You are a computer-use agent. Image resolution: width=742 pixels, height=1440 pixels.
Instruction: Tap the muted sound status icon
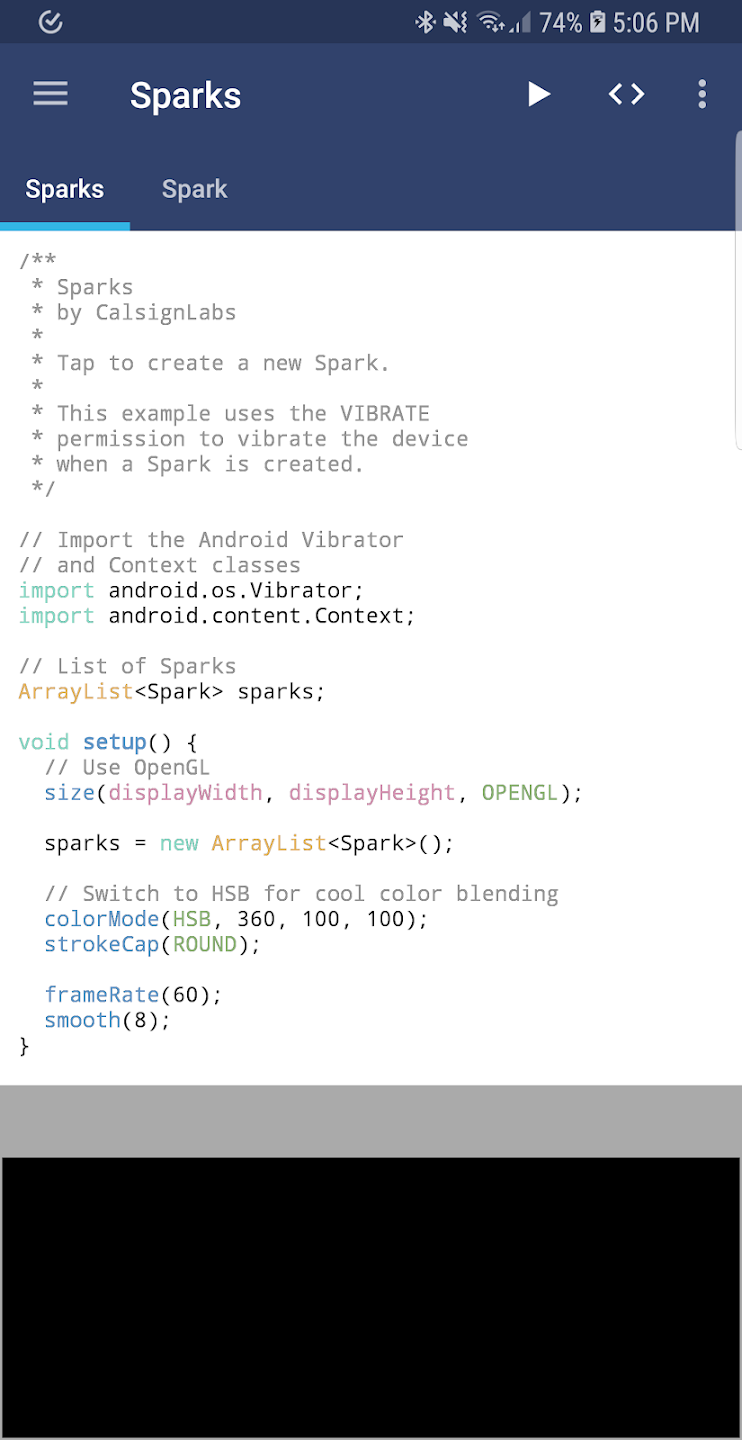click(455, 22)
